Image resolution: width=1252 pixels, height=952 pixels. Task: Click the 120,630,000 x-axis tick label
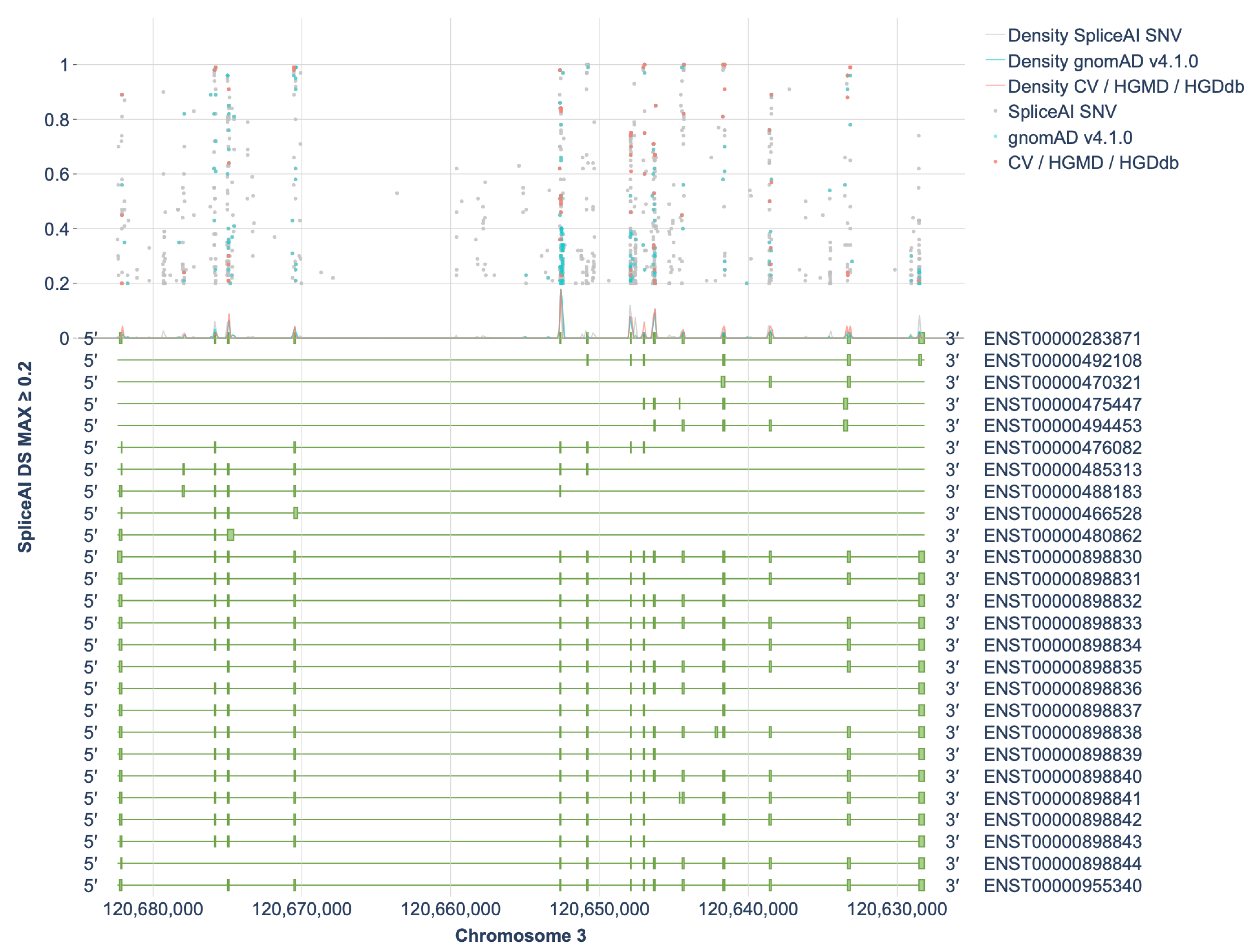897,910
